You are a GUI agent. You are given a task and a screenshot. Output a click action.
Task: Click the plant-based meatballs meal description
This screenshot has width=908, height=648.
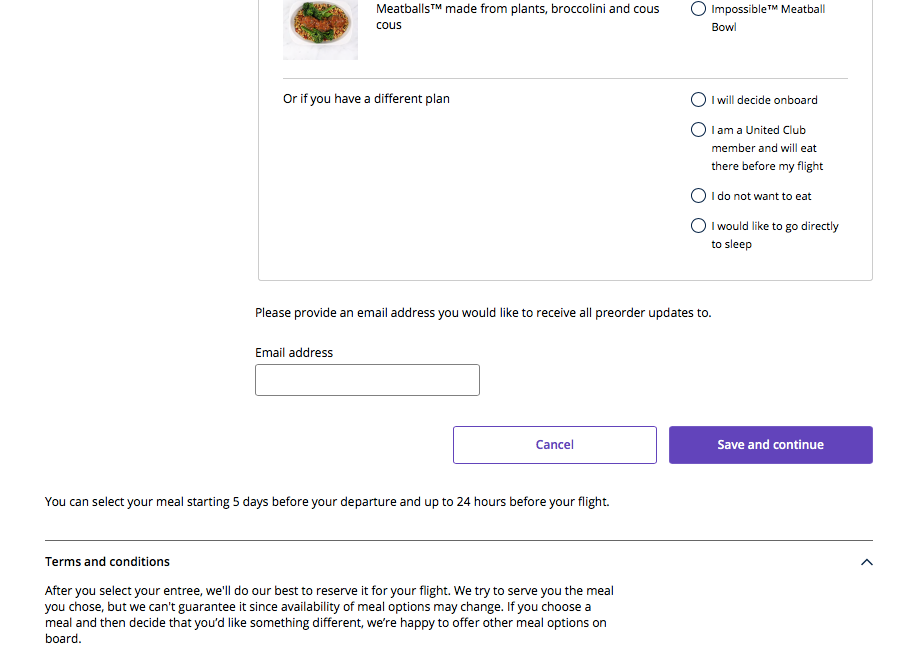click(x=517, y=16)
